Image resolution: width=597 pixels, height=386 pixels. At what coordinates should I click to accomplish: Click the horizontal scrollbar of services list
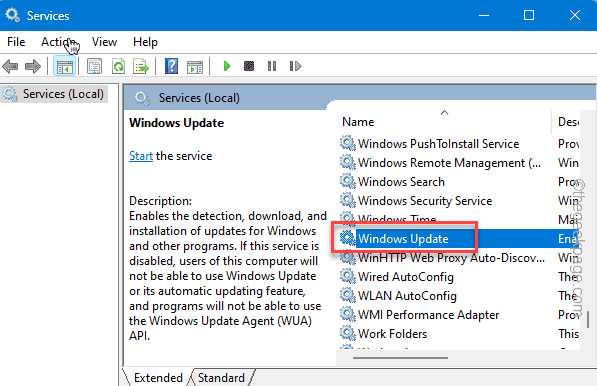pos(400,358)
